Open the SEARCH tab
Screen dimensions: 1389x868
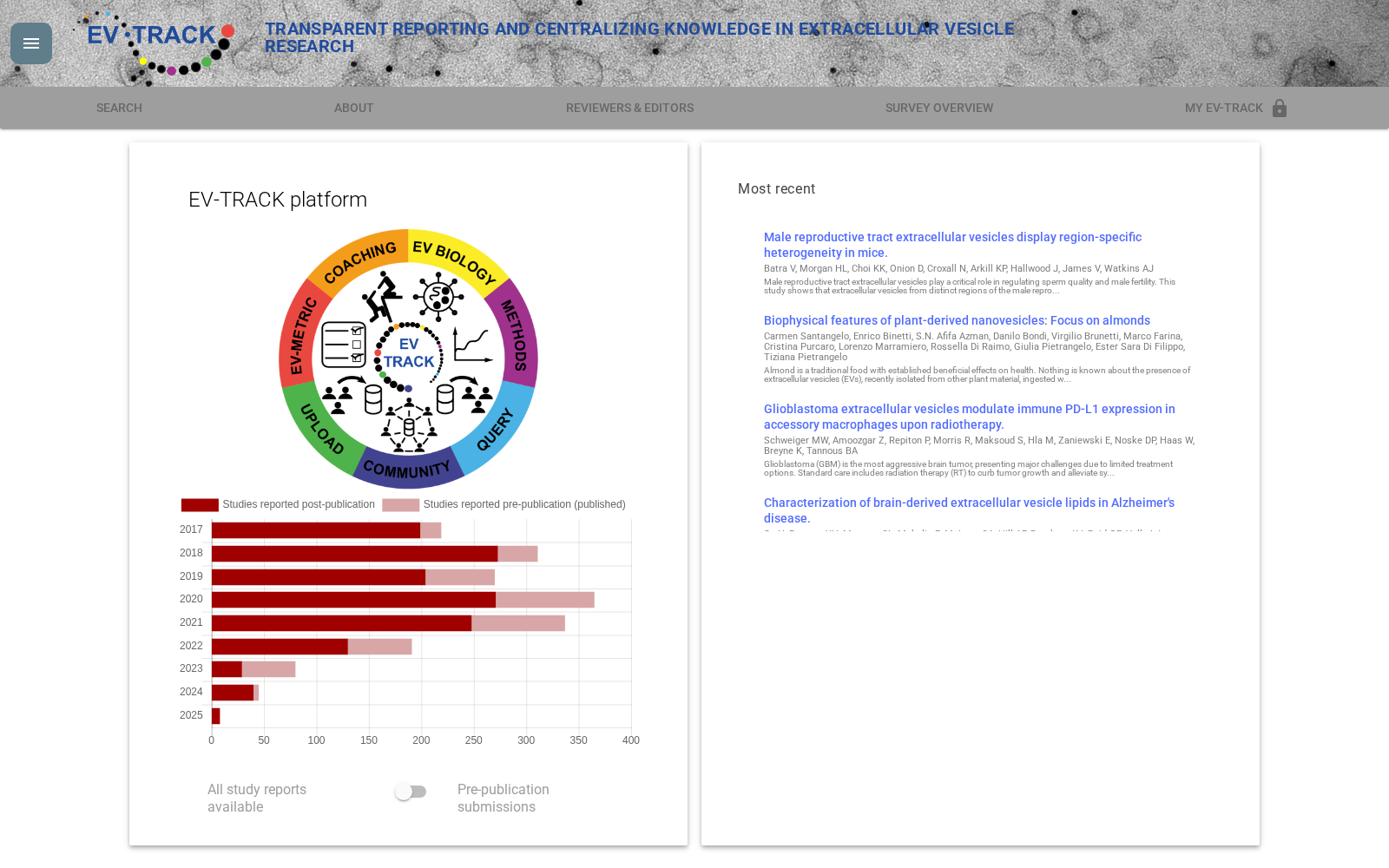tap(119, 108)
